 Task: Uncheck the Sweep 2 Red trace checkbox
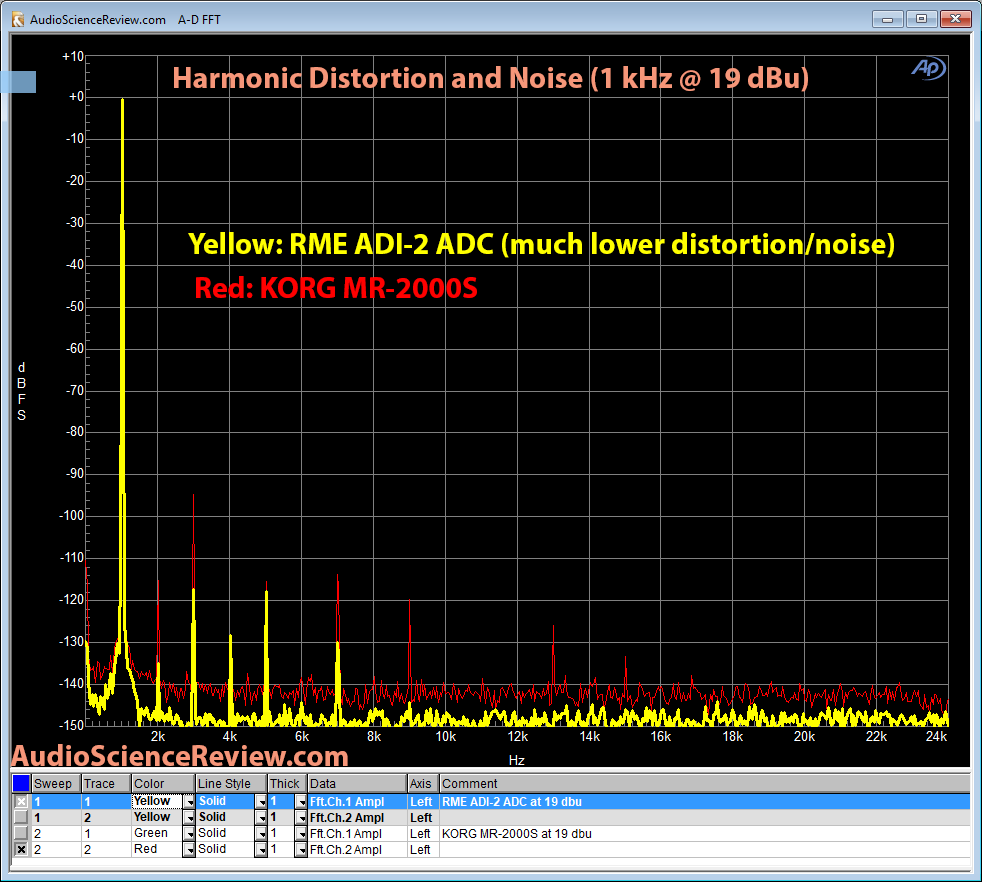coord(21,849)
